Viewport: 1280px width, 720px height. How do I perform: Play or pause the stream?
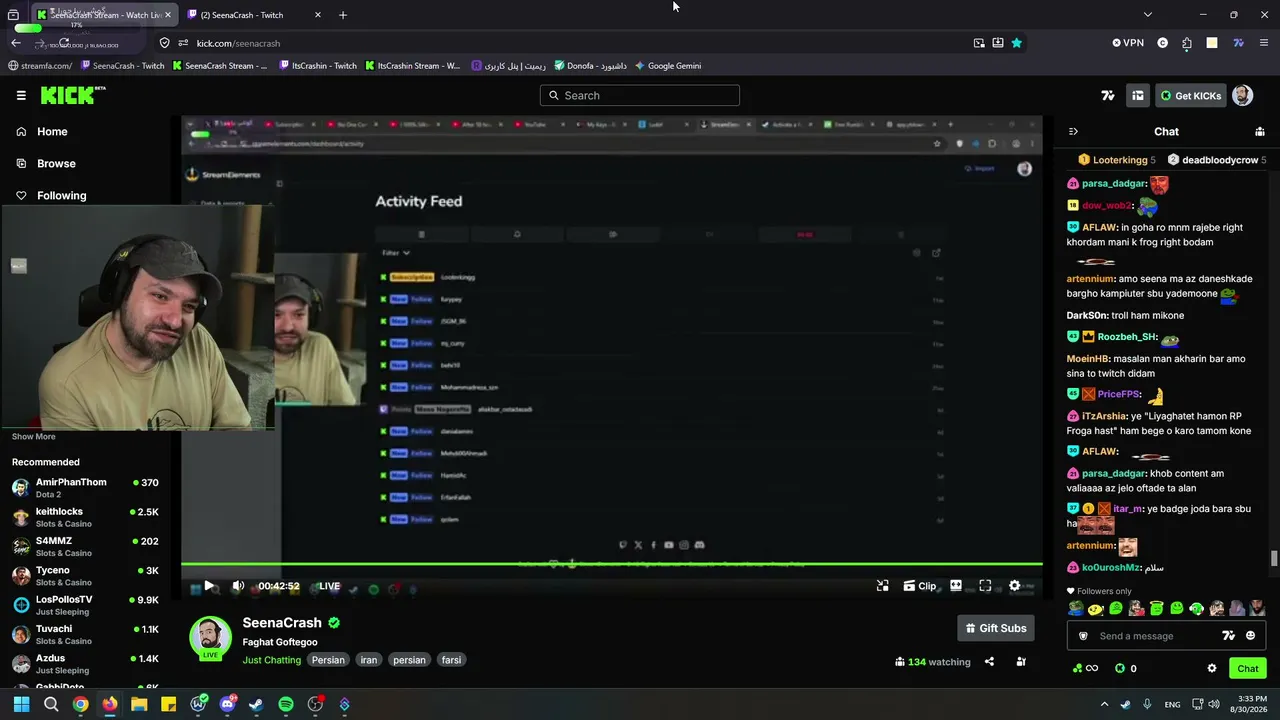click(x=209, y=586)
